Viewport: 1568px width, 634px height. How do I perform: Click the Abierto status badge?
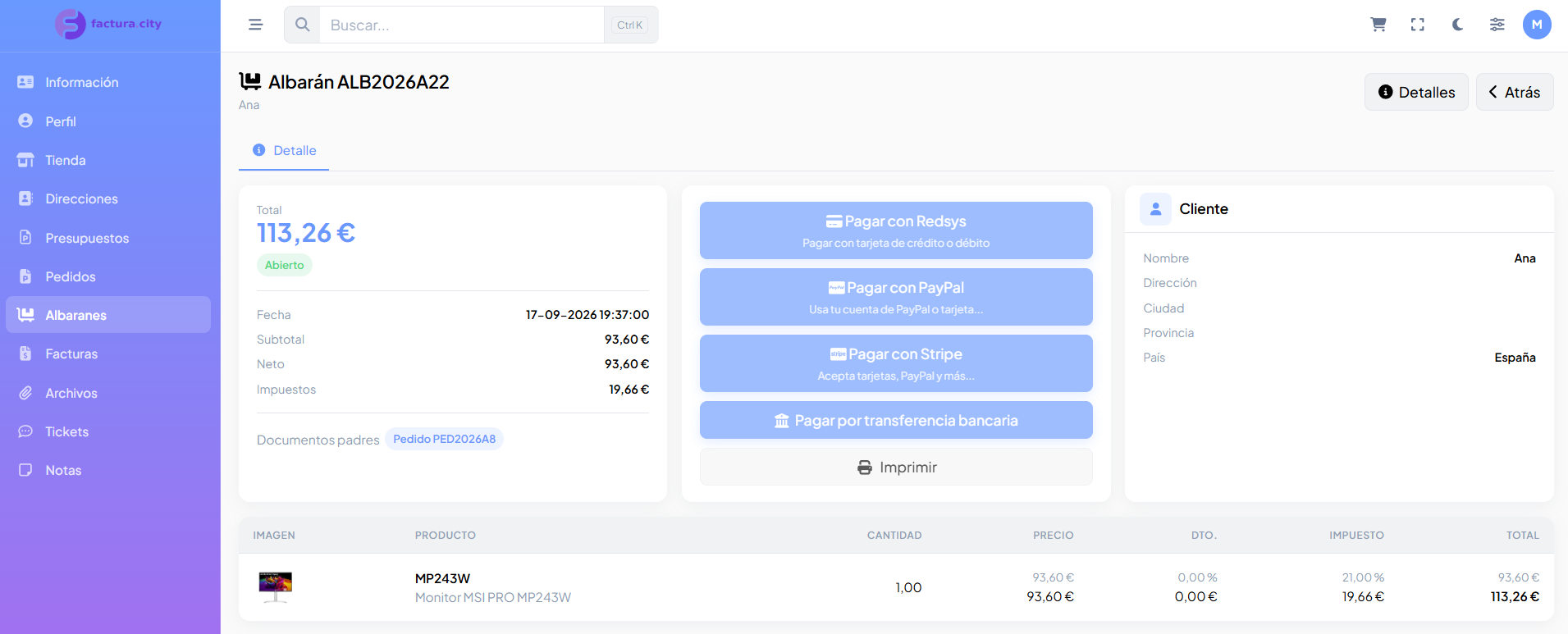click(x=284, y=265)
